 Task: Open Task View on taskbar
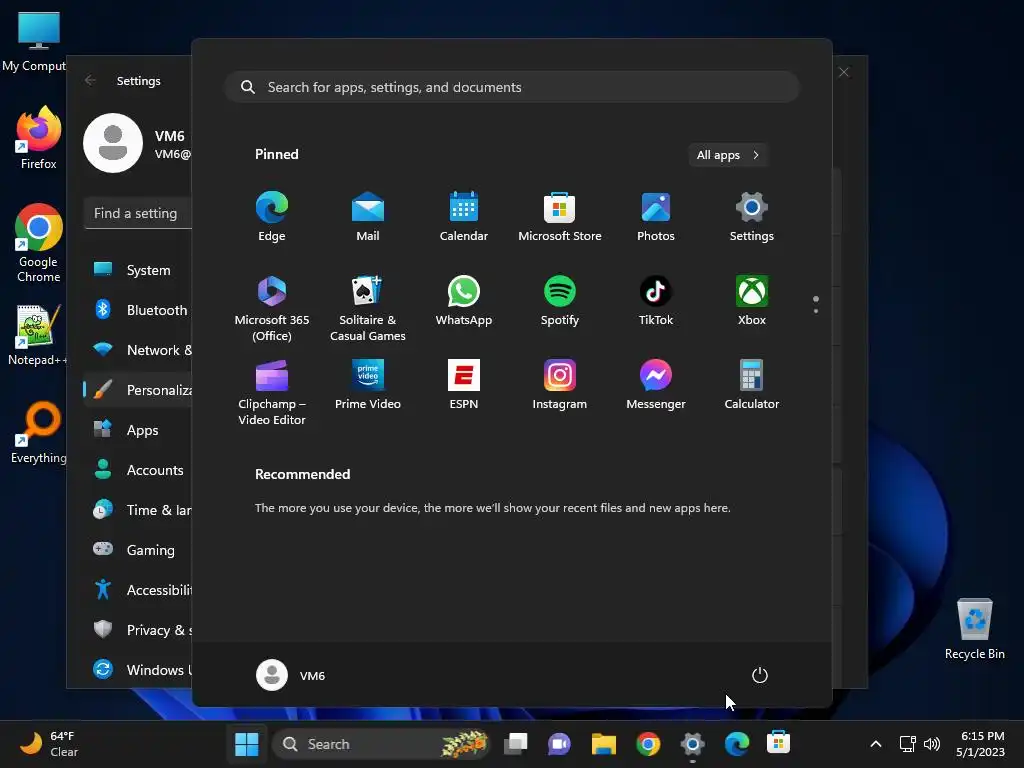[x=515, y=744]
